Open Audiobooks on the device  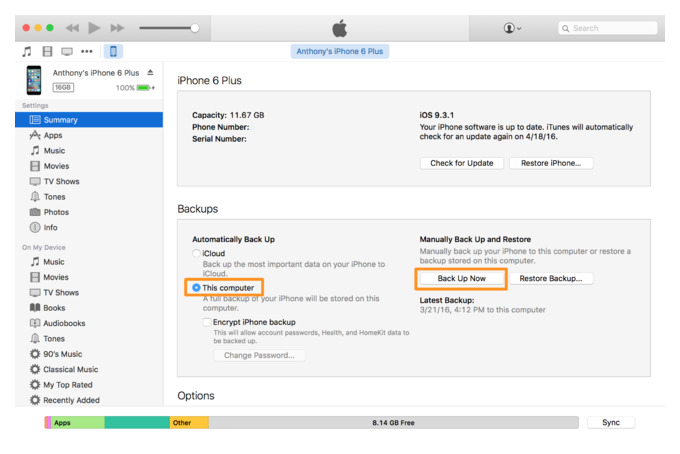(x=89, y=323)
